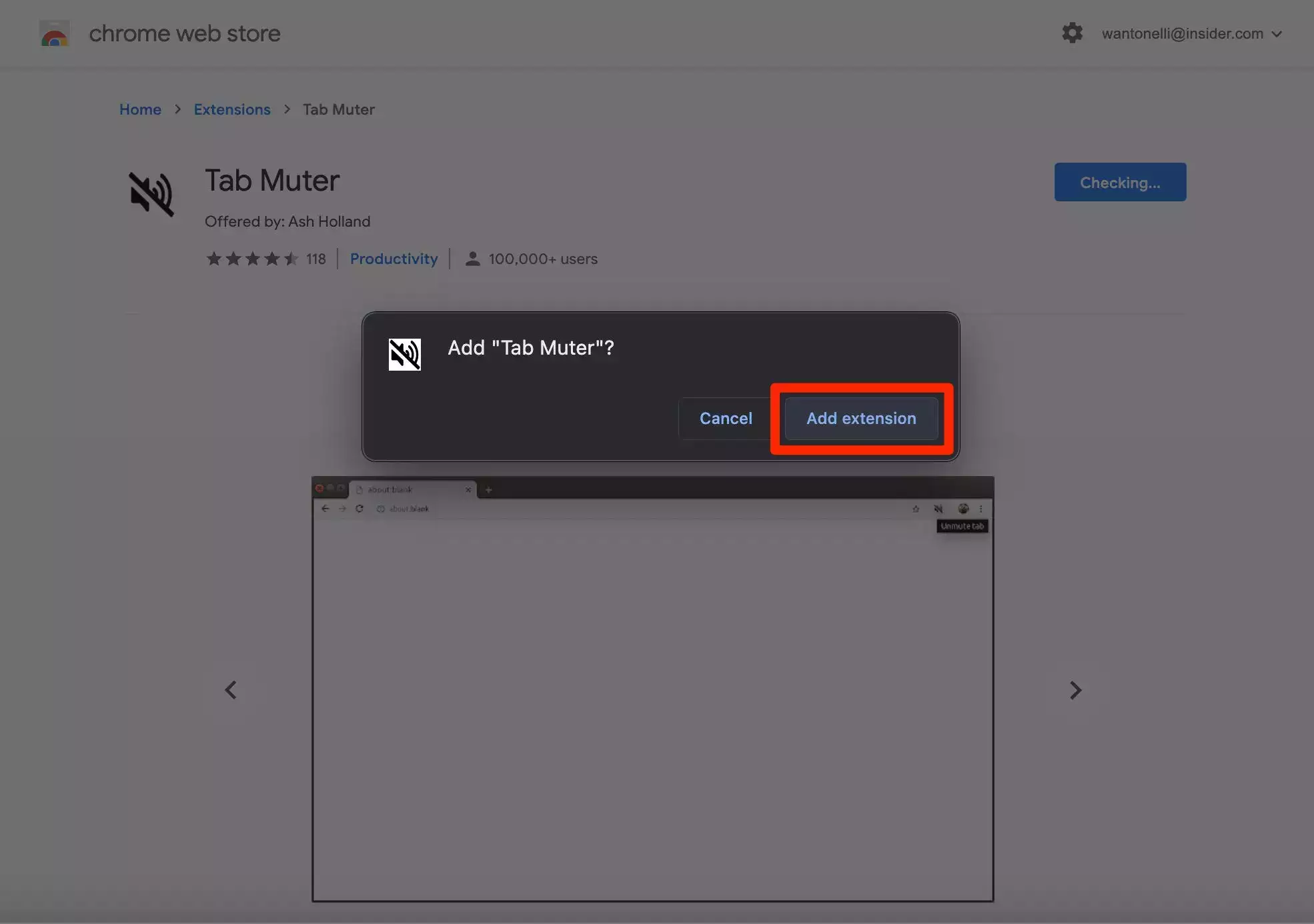Click the Add extension button
The height and width of the screenshot is (924, 1314).
pos(861,419)
